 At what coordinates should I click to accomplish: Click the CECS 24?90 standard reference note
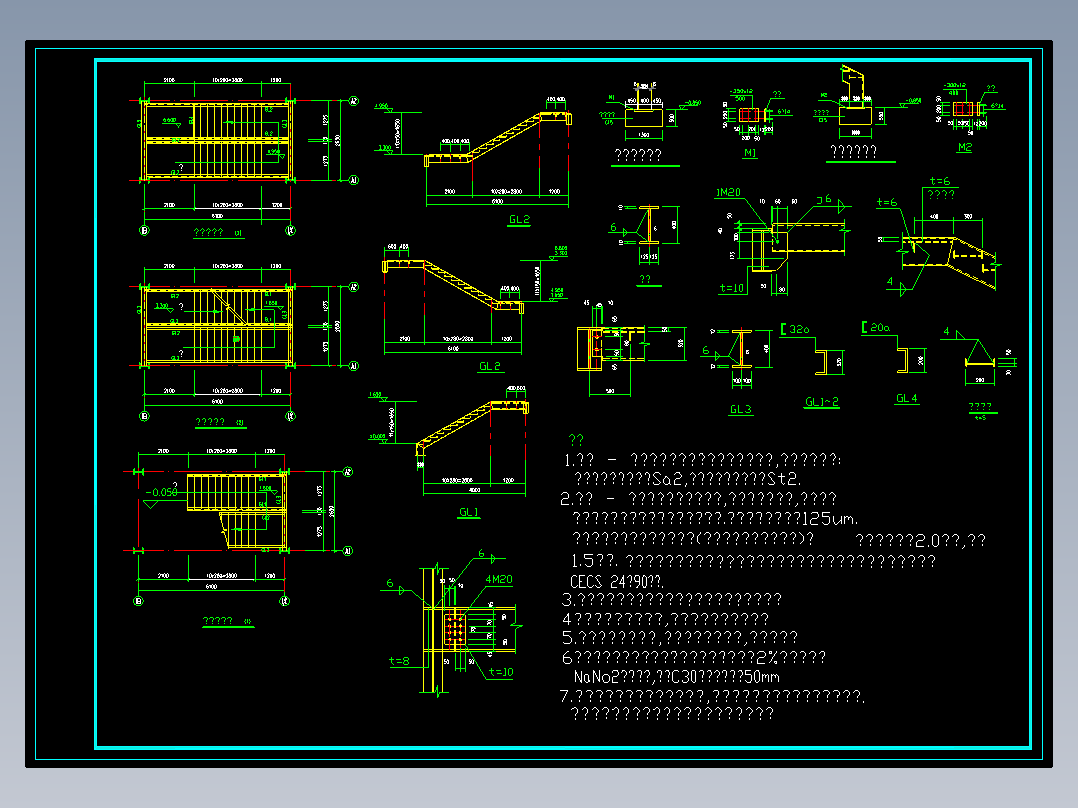click(617, 582)
